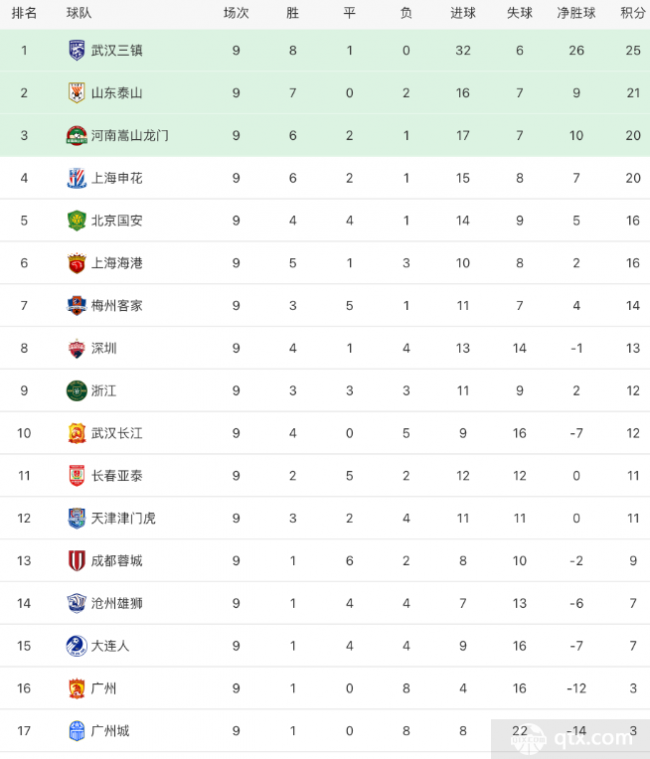Click the Shandong Taishan (山东泰山) club badge
The image size is (650, 759).
tap(76, 93)
